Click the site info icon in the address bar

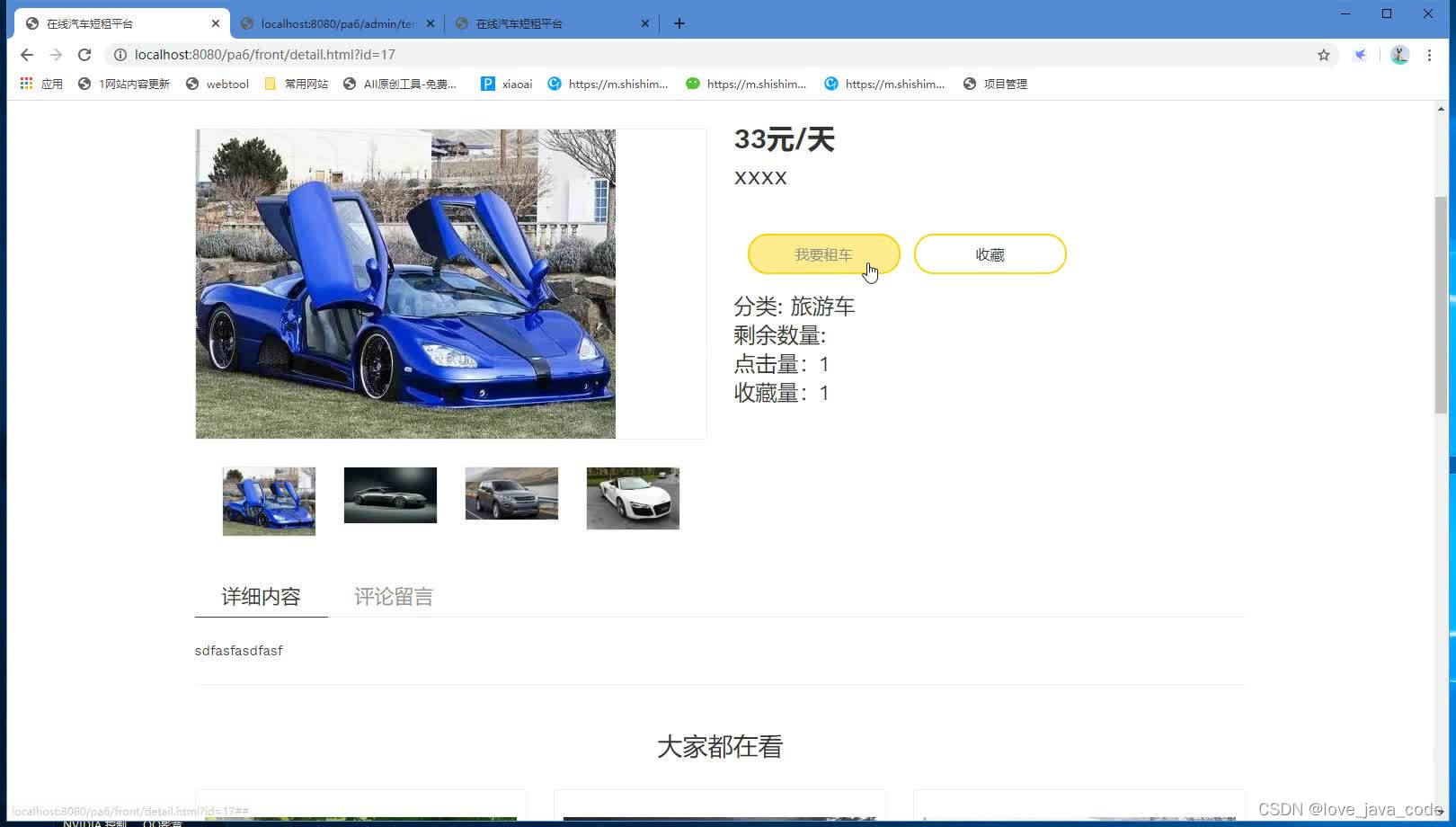point(120,55)
